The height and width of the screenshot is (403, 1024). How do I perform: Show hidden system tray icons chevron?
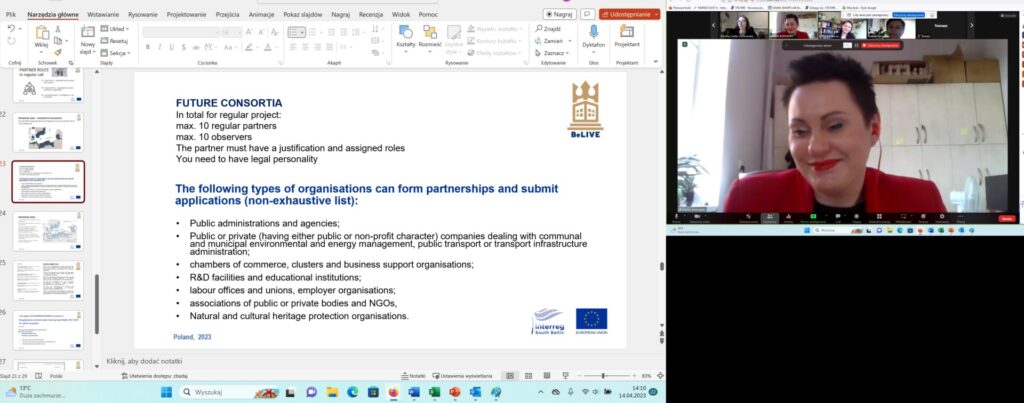pos(540,392)
